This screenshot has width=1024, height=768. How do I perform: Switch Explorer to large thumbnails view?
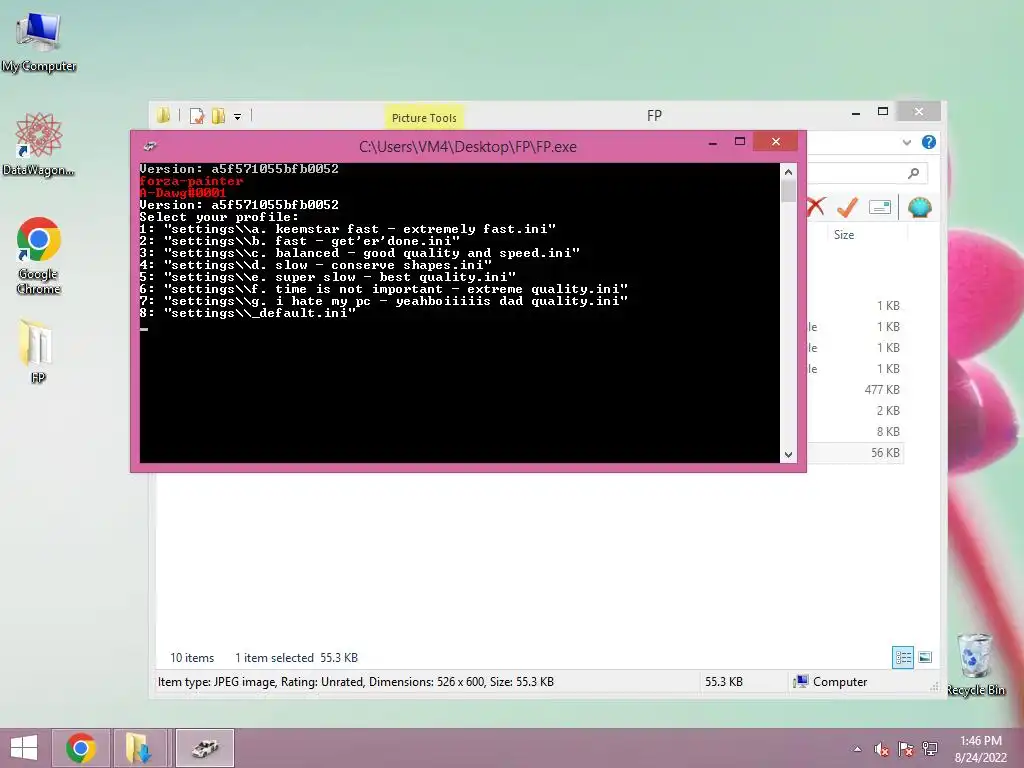[x=925, y=658]
